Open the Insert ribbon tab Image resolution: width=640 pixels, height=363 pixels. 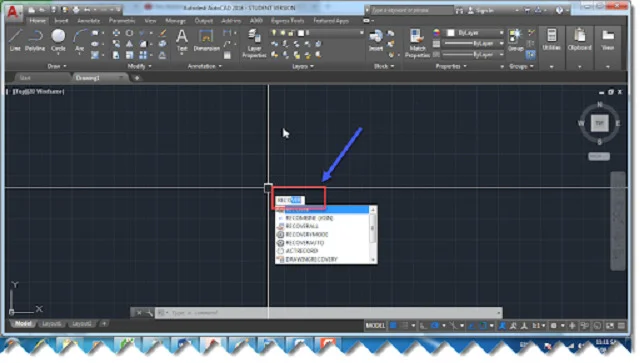[x=61, y=20]
